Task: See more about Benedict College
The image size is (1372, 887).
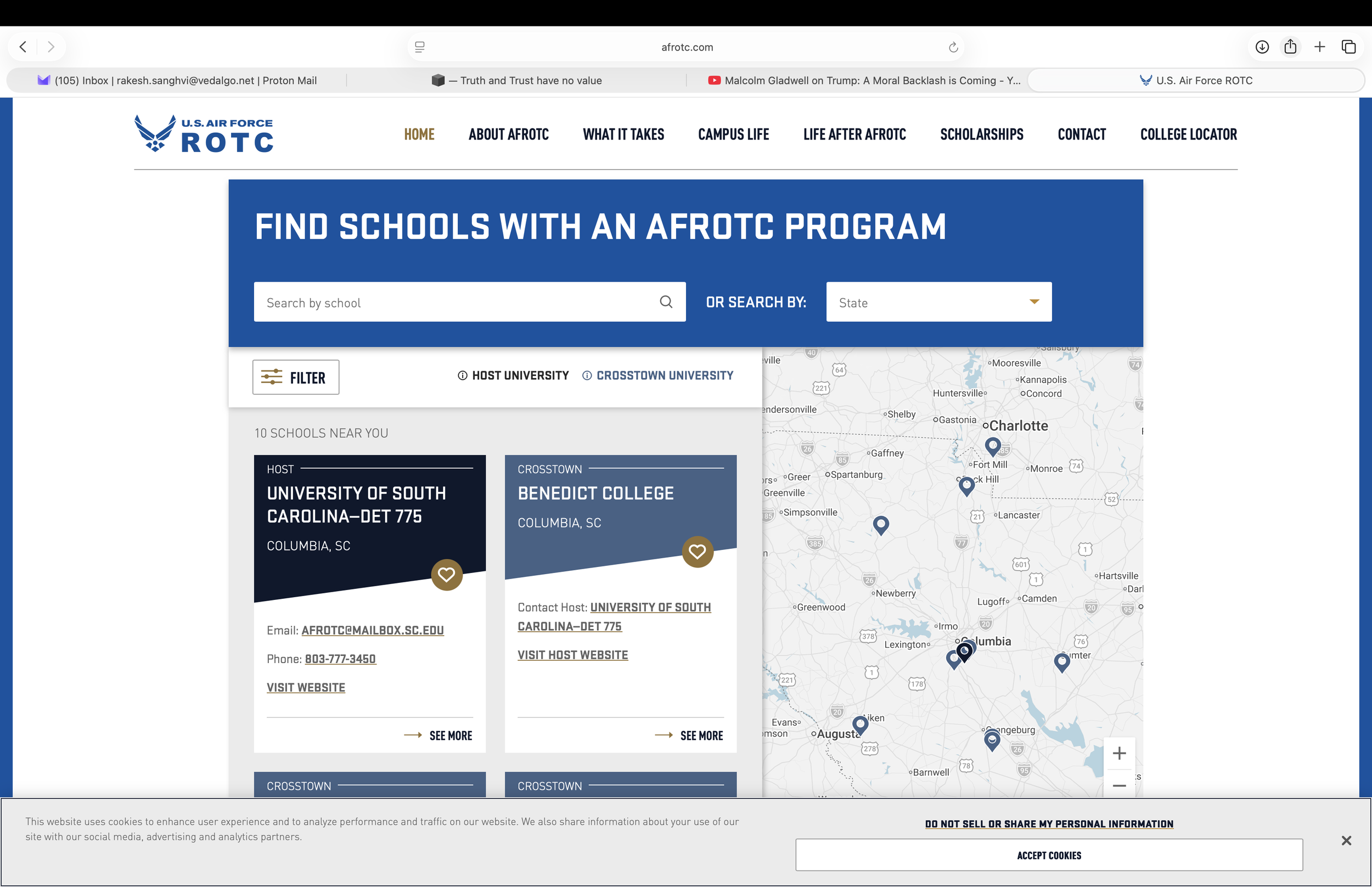Action: pyautogui.click(x=689, y=736)
